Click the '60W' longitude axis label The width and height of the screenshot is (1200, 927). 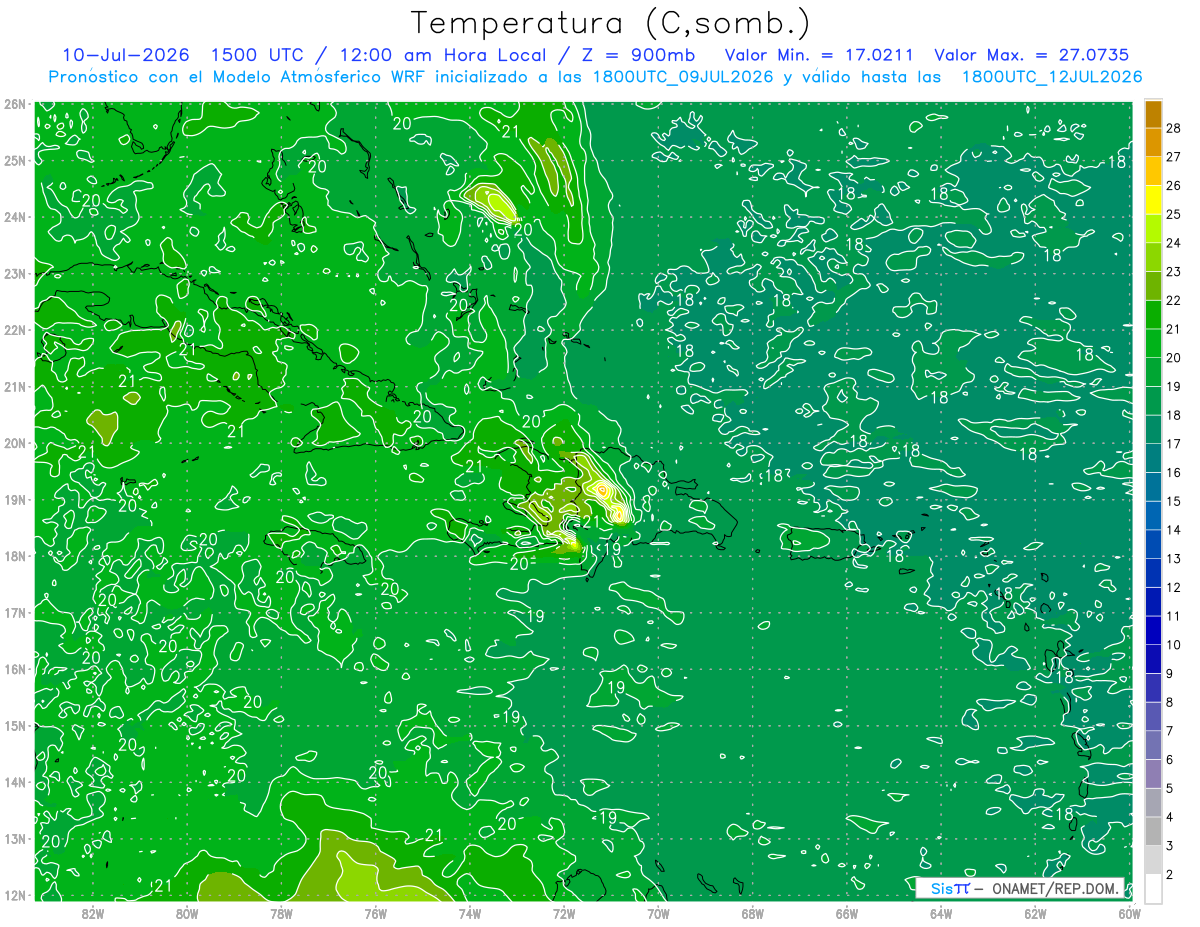pyautogui.click(x=1129, y=913)
